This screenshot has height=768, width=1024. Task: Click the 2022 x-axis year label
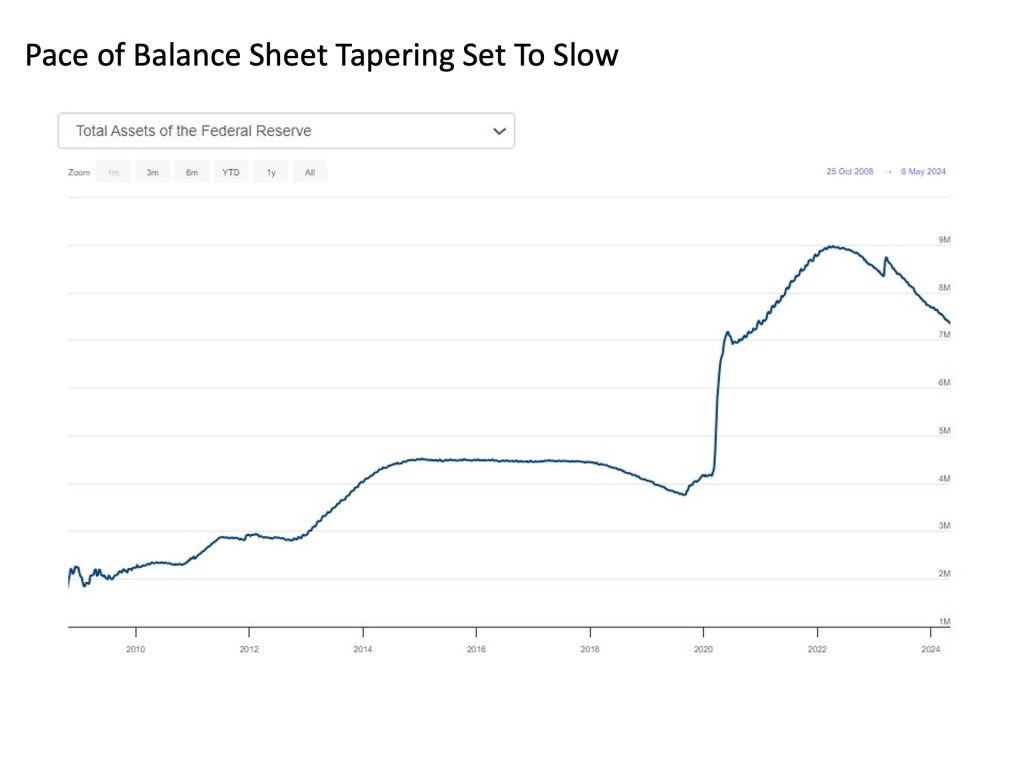pos(817,649)
